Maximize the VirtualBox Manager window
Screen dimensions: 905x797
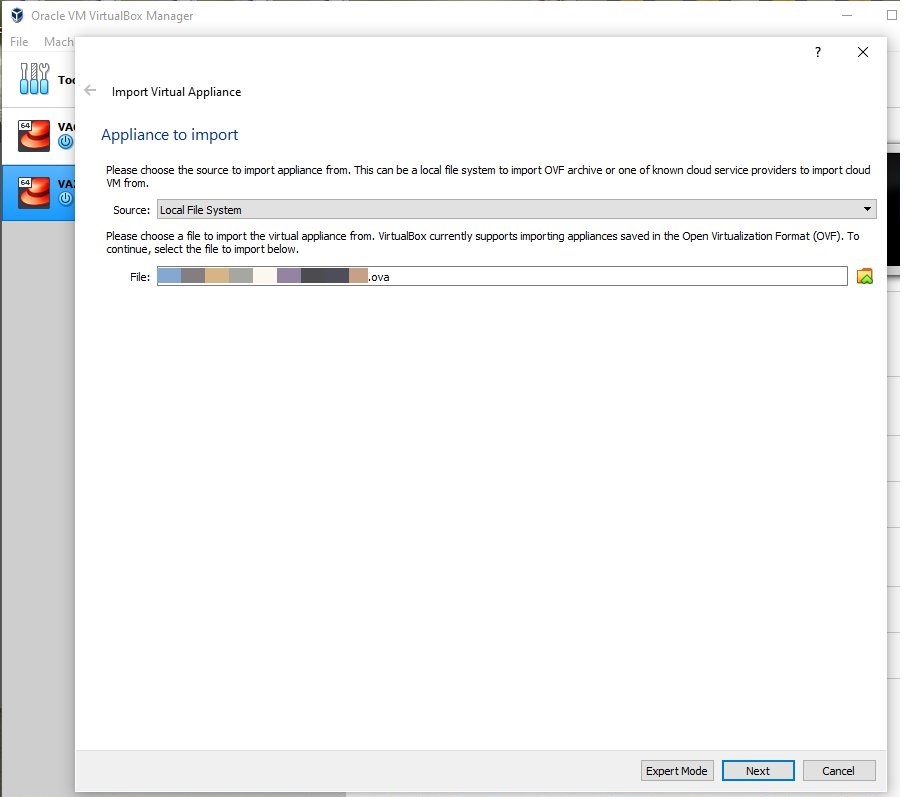pyautogui.click(x=892, y=16)
